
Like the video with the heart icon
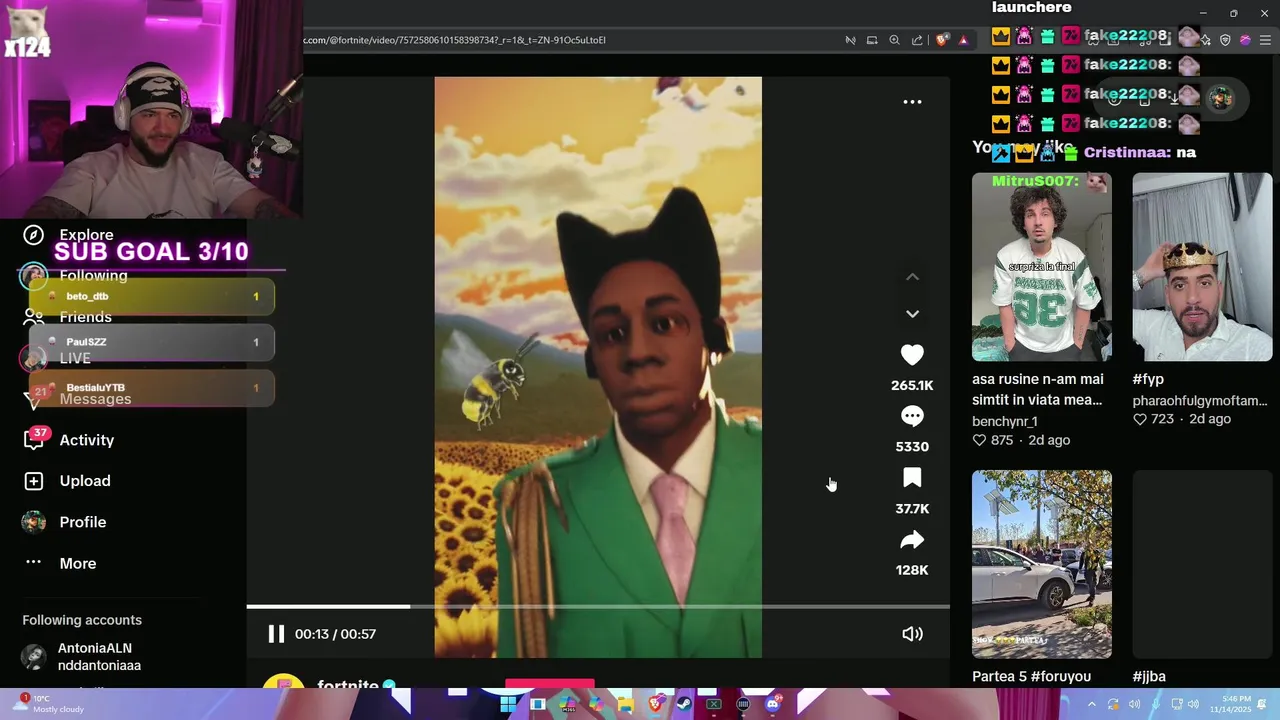click(912, 355)
